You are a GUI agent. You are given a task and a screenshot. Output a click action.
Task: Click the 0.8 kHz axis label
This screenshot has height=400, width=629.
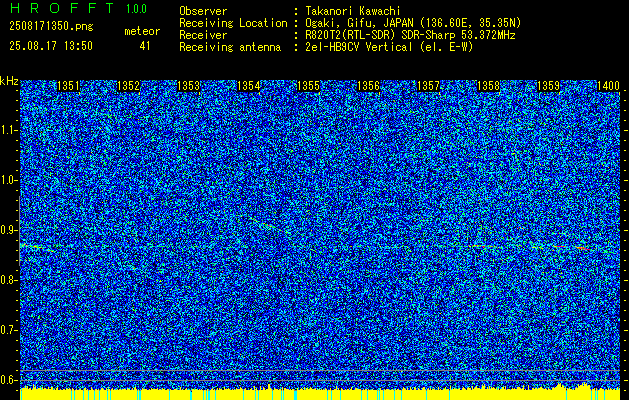click(8, 280)
